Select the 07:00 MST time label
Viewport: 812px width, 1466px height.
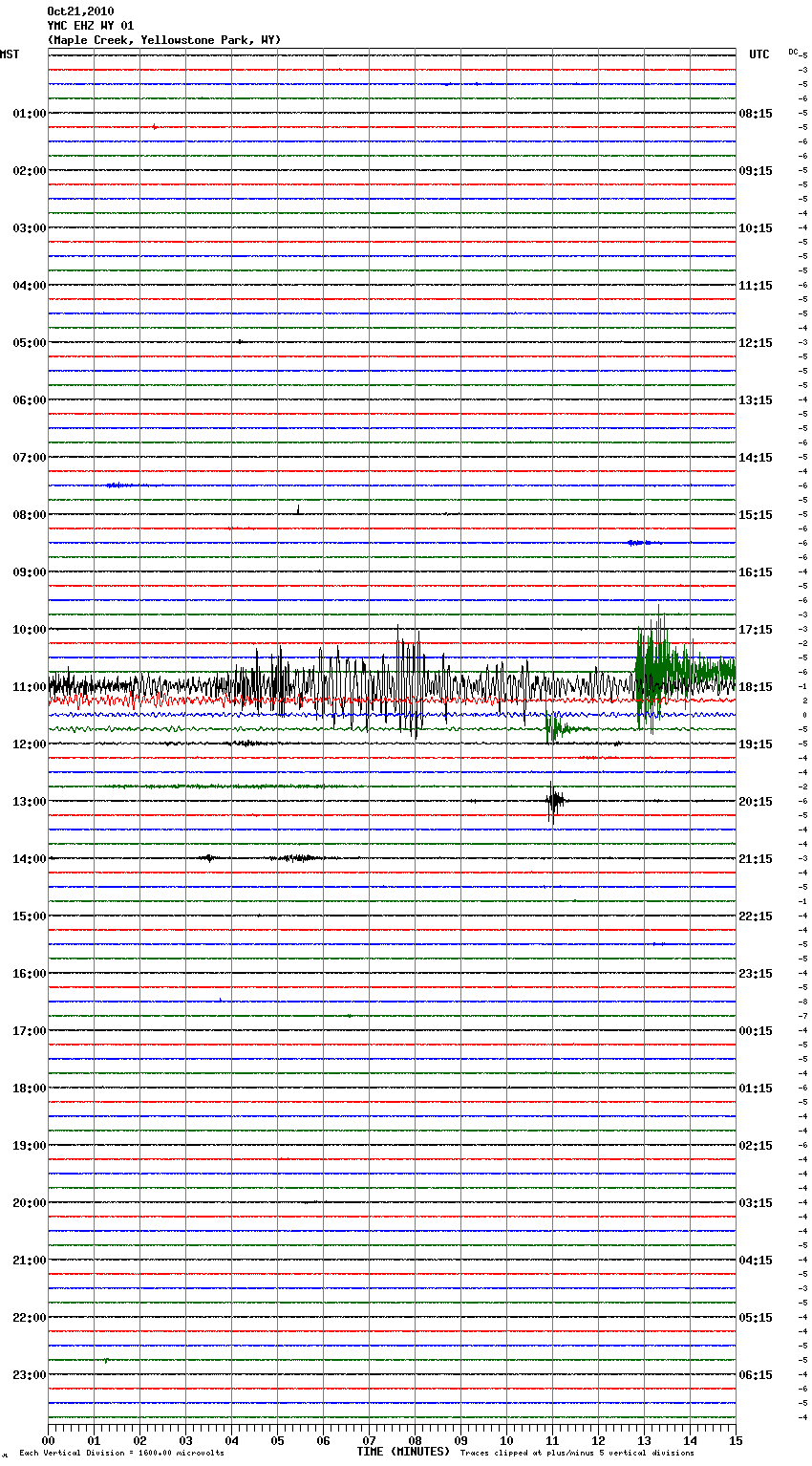click(x=29, y=458)
